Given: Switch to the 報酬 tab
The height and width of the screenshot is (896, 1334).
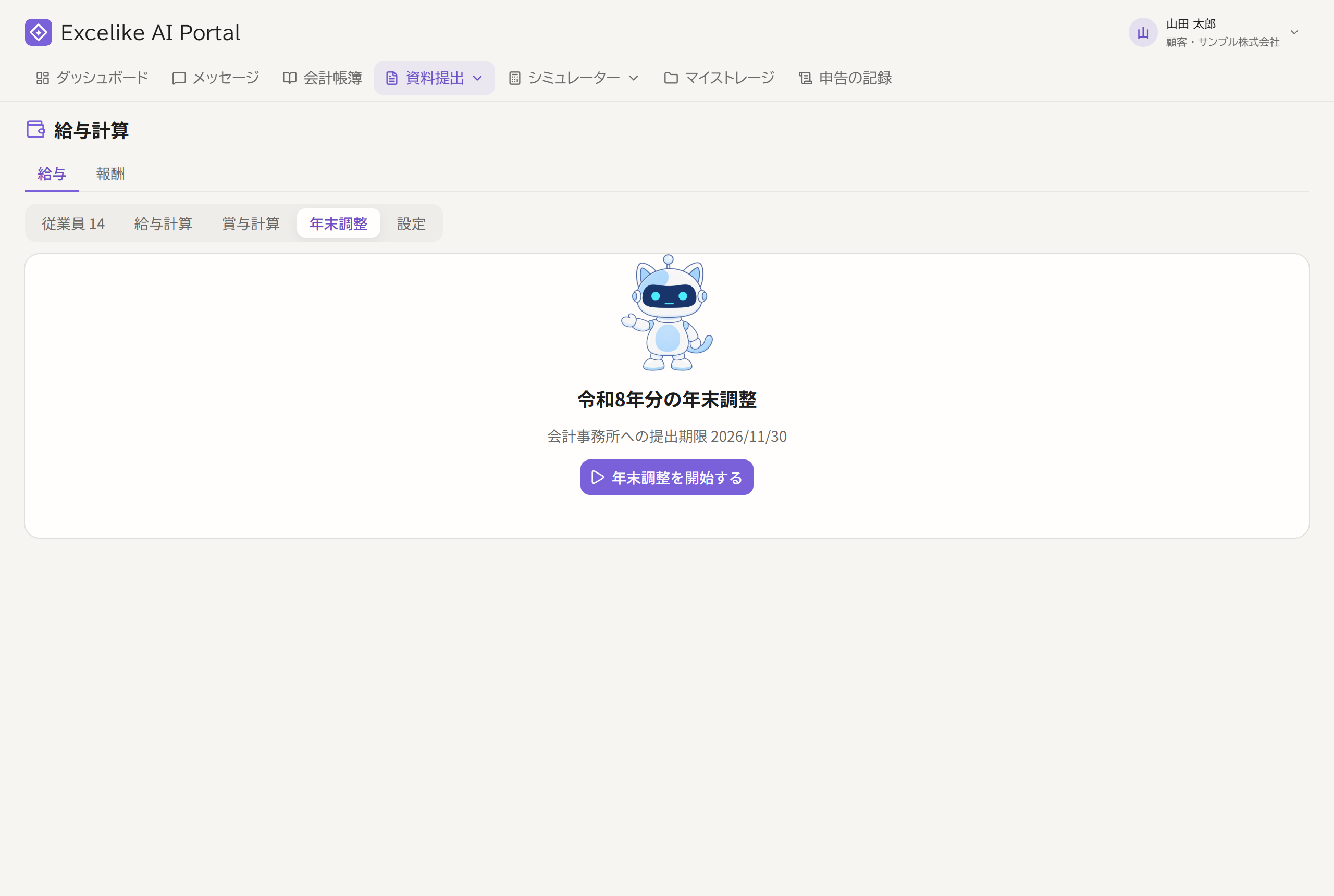Looking at the screenshot, I should point(110,173).
